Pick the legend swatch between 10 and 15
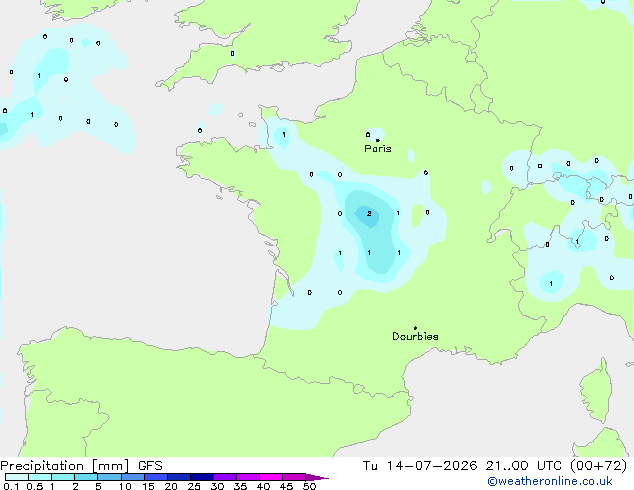Viewport: 634px width, 490px height. [133, 477]
